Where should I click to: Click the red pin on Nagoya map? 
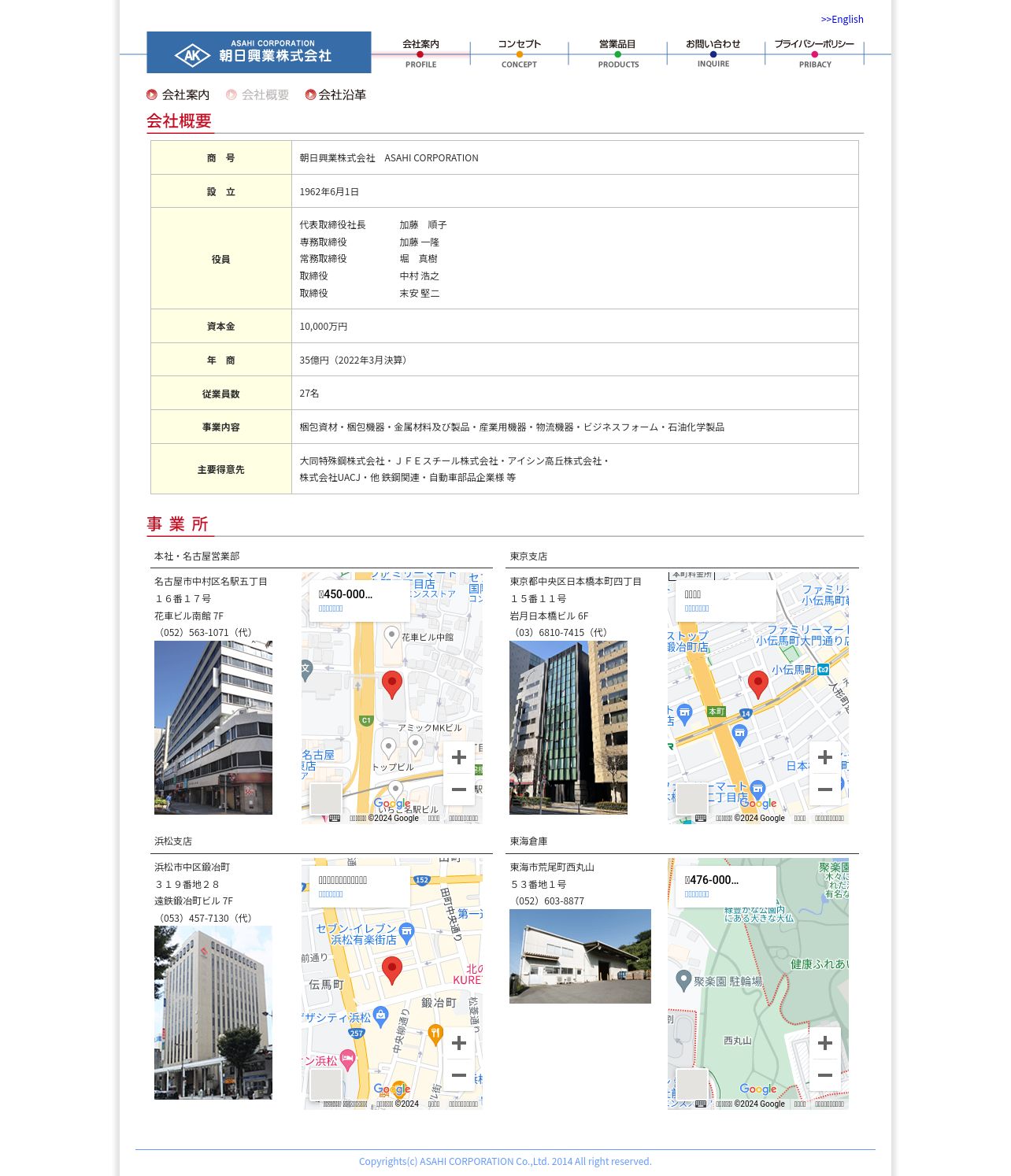392,684
